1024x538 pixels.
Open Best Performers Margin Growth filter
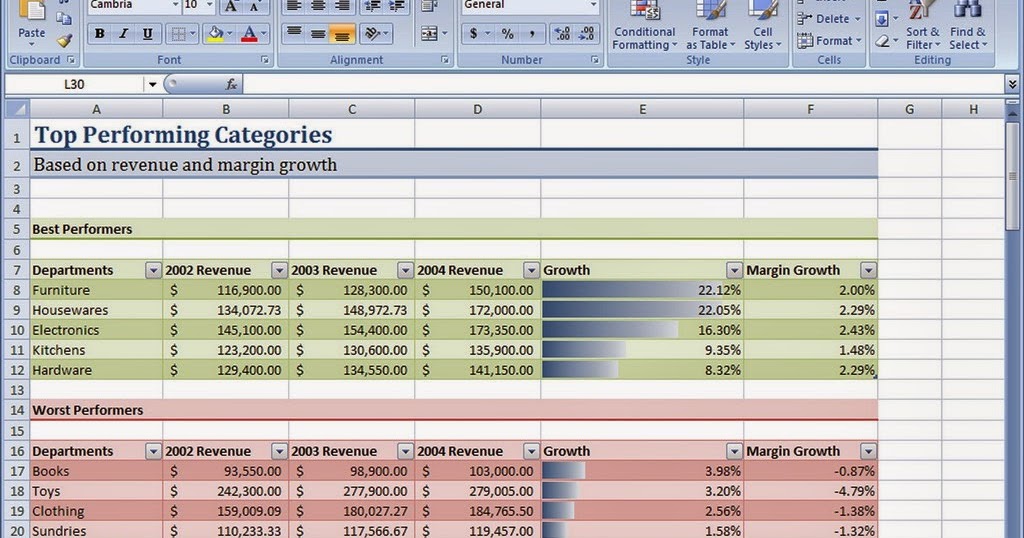(868, 270)
